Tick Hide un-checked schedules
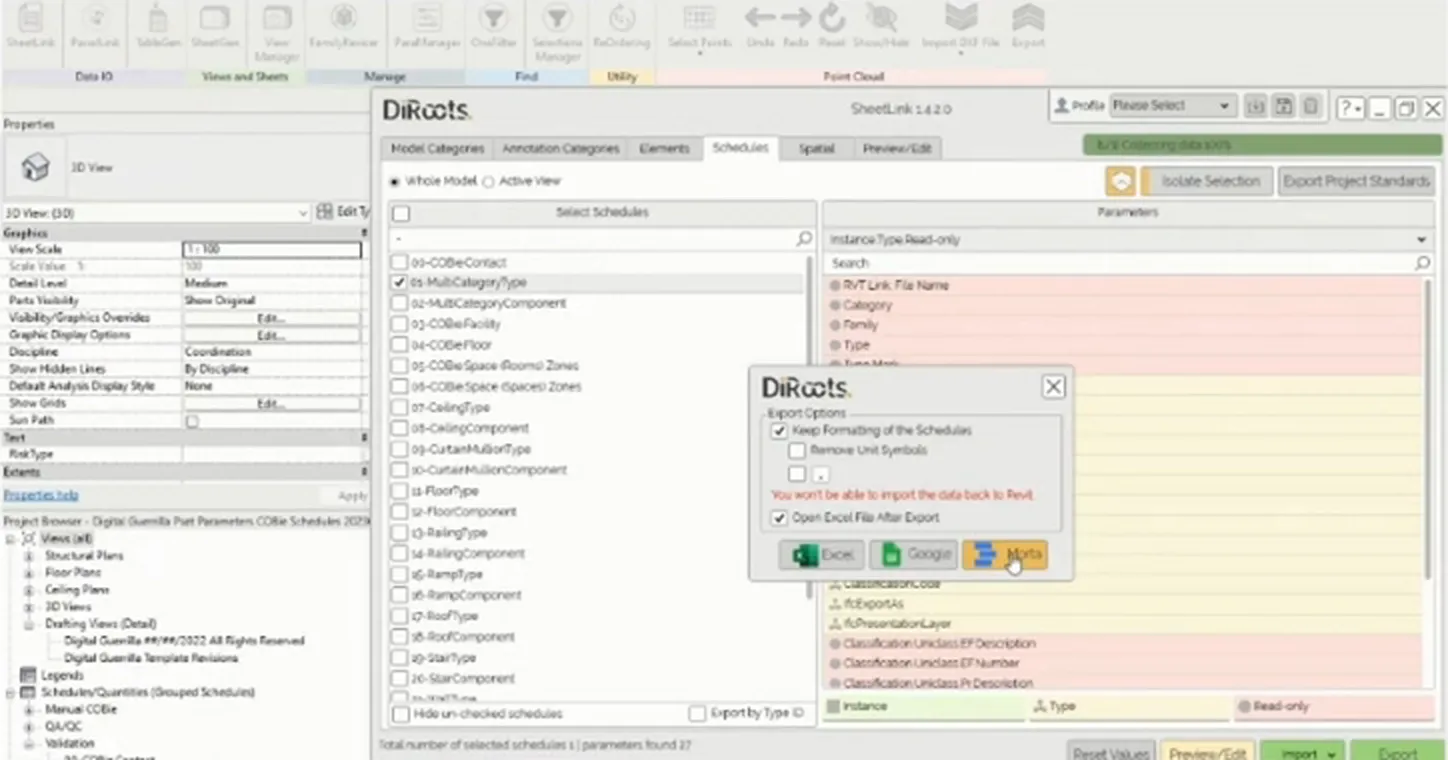The height and width of the screenshot is (760, 1448). (x=401, y=714)
